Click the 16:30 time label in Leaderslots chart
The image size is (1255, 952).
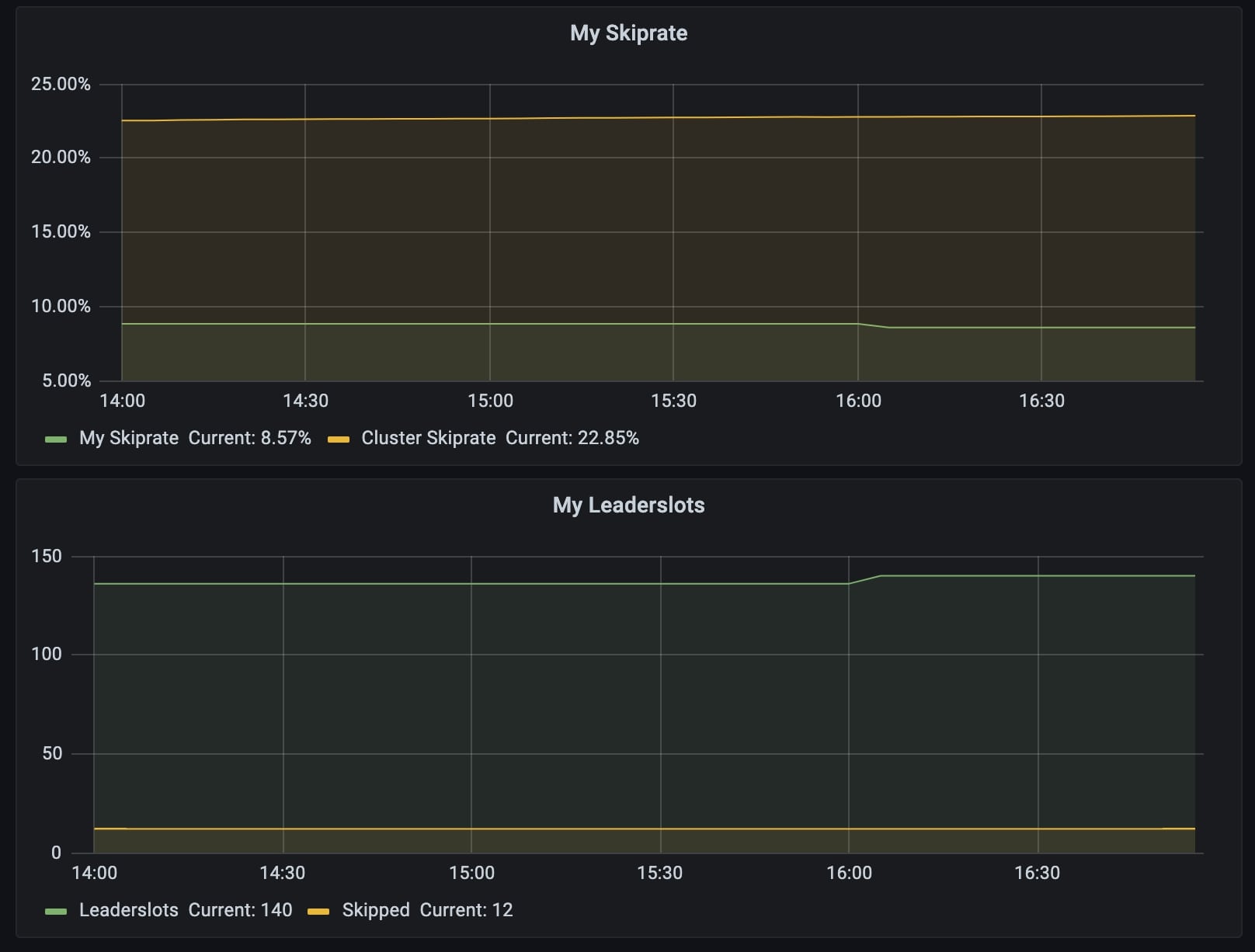[1037, 873]
